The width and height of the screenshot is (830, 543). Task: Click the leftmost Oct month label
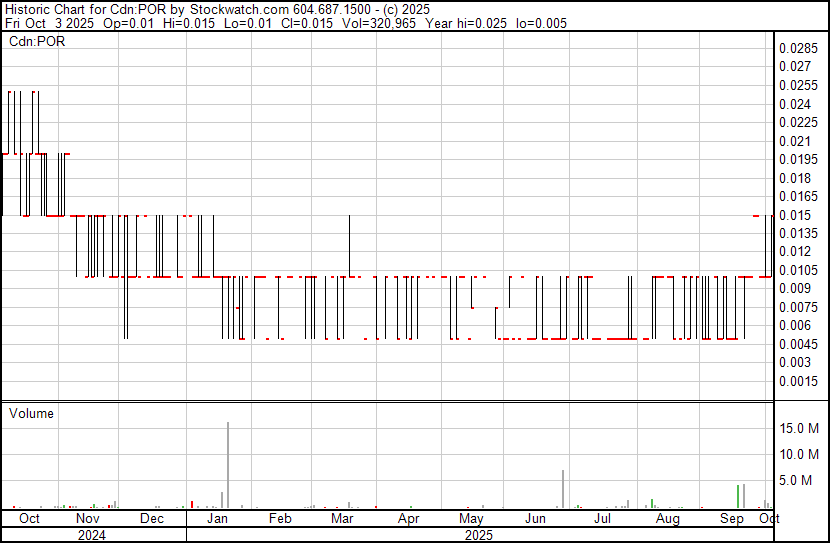point(29,519)
